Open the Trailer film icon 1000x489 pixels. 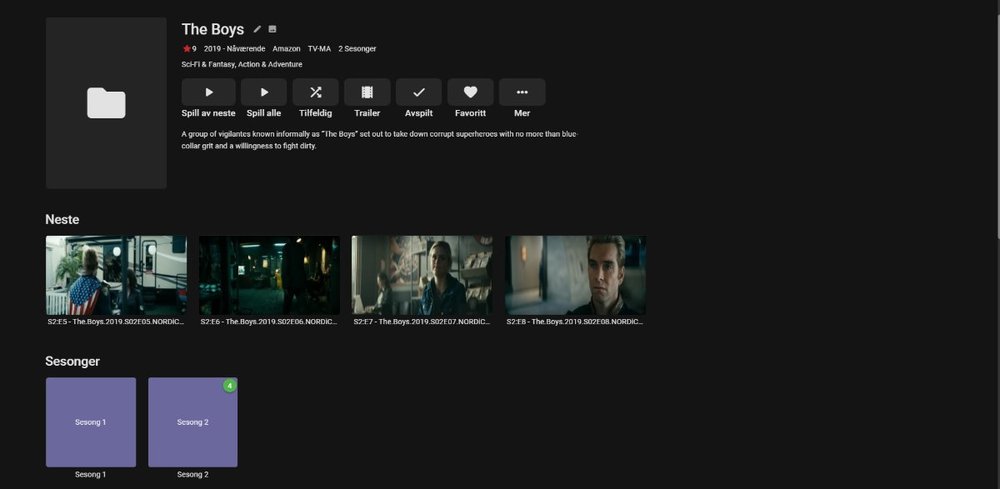point(367,92)
